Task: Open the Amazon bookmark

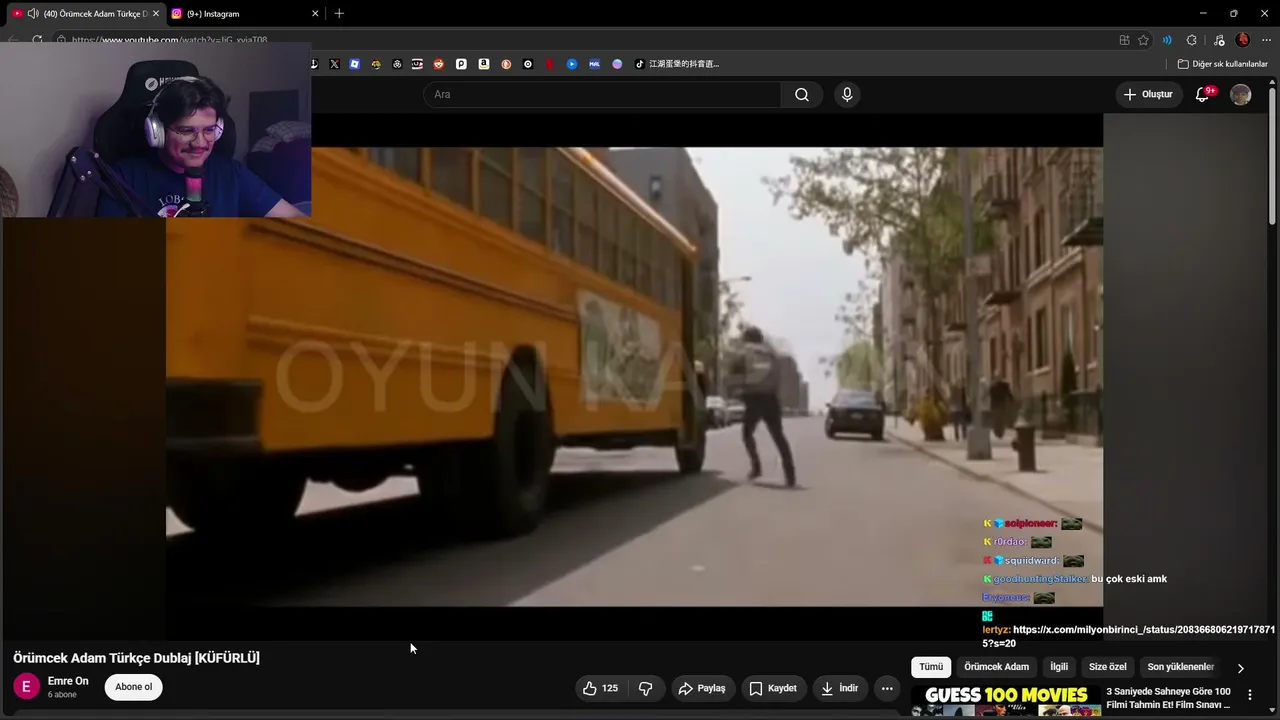Action: 484,64
